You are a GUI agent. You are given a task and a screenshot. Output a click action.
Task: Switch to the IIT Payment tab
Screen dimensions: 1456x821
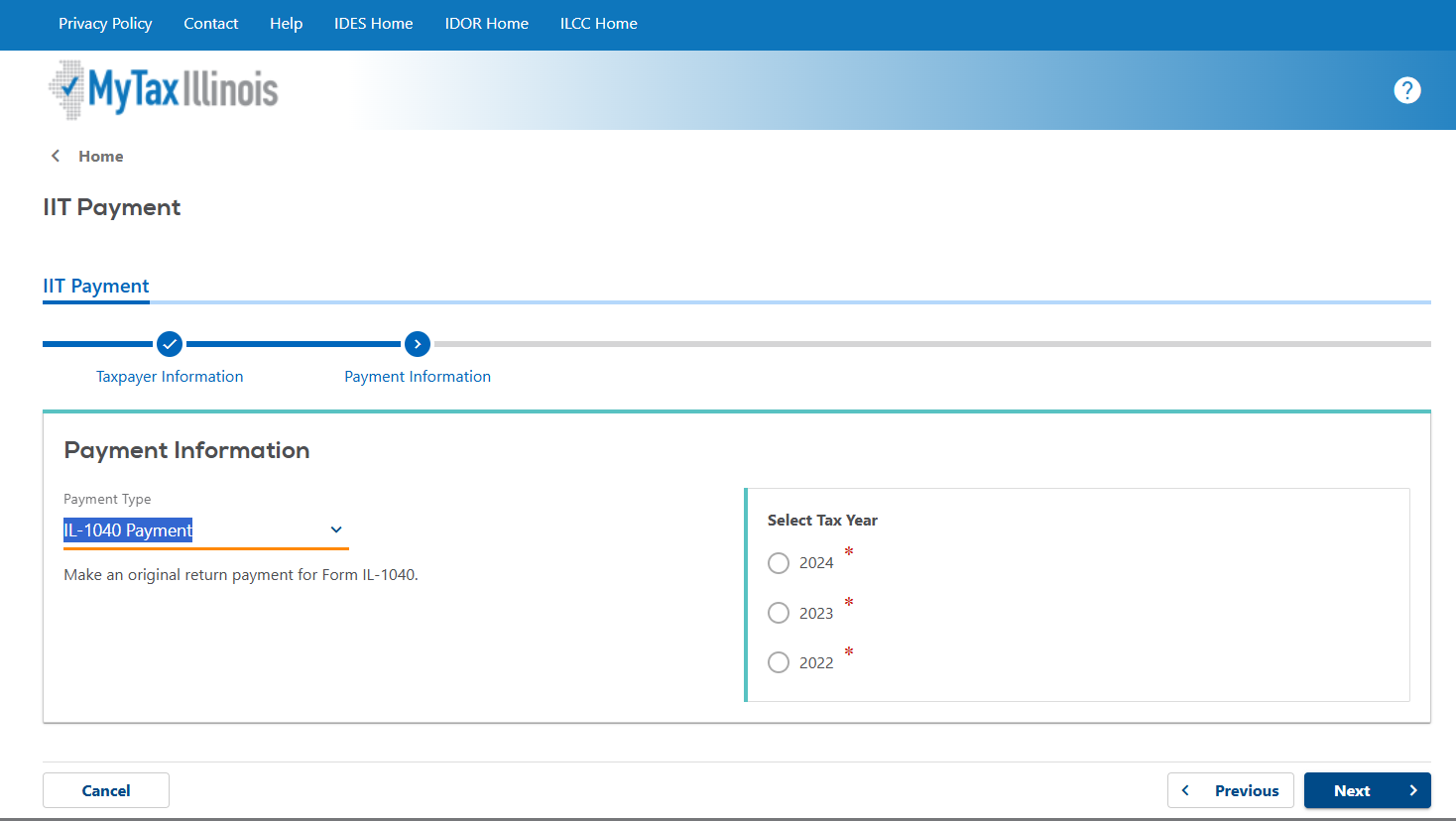point(96,287)
